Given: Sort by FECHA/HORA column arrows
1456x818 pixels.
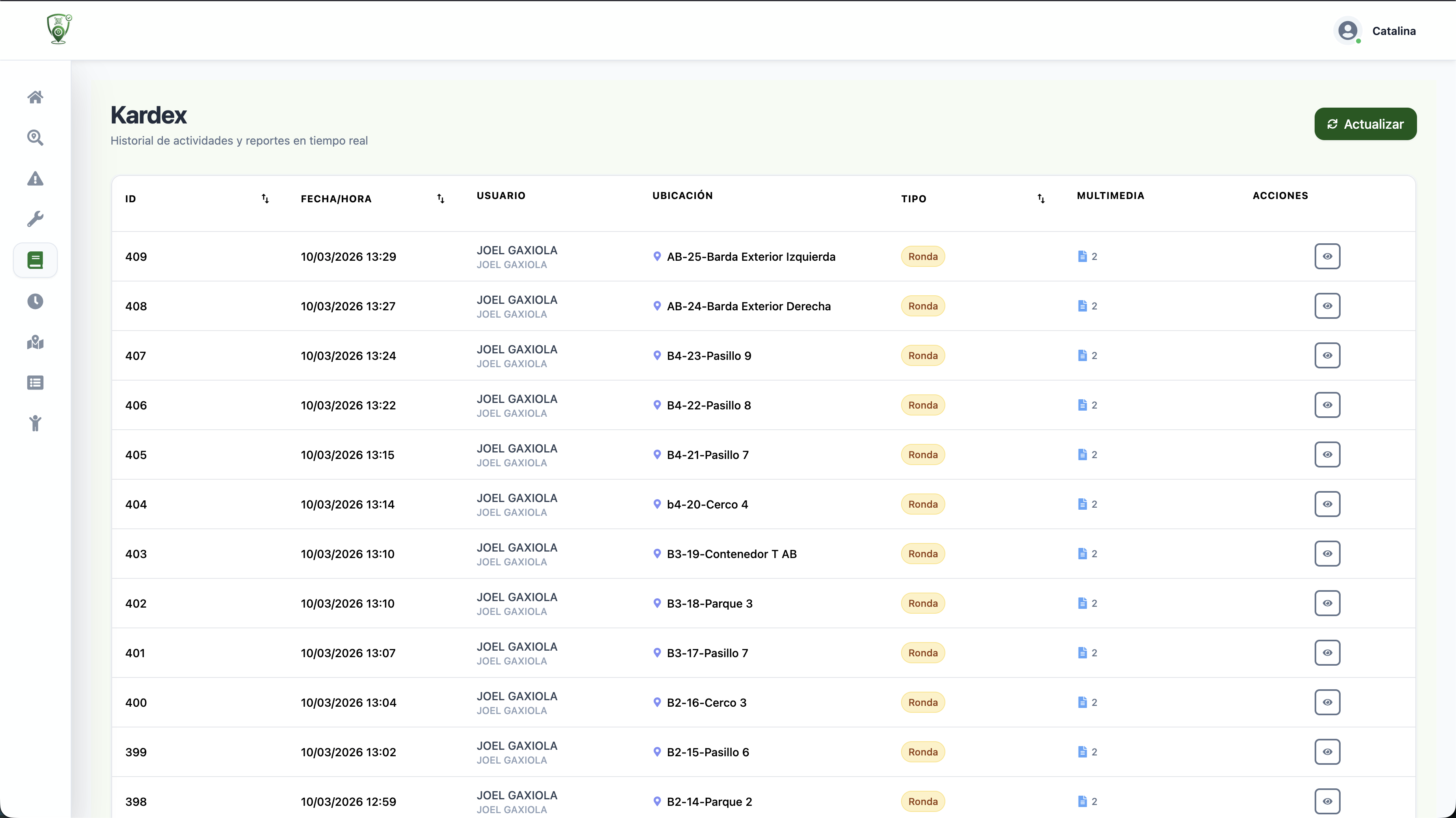Looking at the screenshot, I should pyautogui.click(x=440, y=198).
